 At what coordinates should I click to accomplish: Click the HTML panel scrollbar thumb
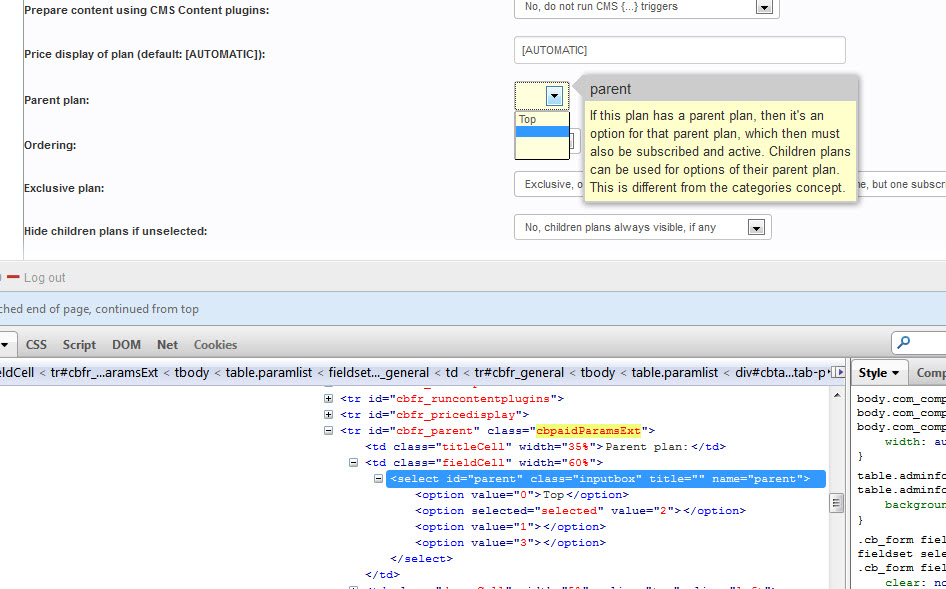[x=836, y=503]
